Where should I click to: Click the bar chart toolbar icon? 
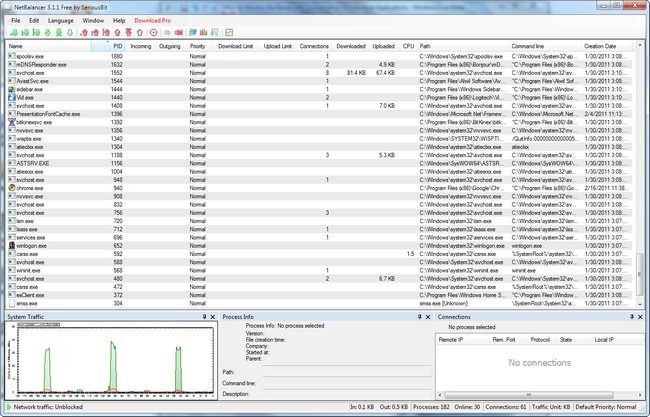pyautogui.click(x=204, y=32)
